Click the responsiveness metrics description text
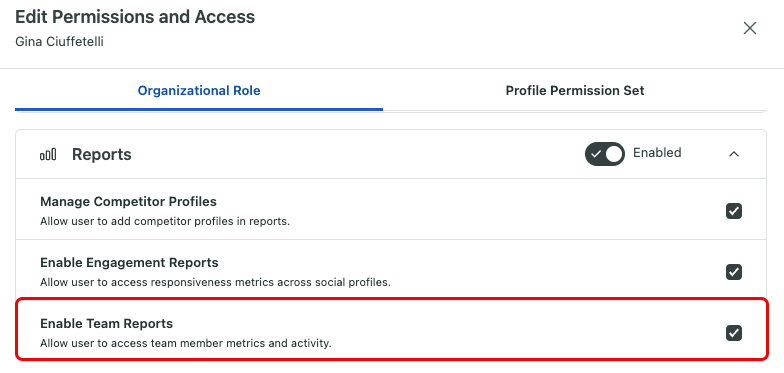The width and height of the screenshot is (784, 373). pos(215,282)
